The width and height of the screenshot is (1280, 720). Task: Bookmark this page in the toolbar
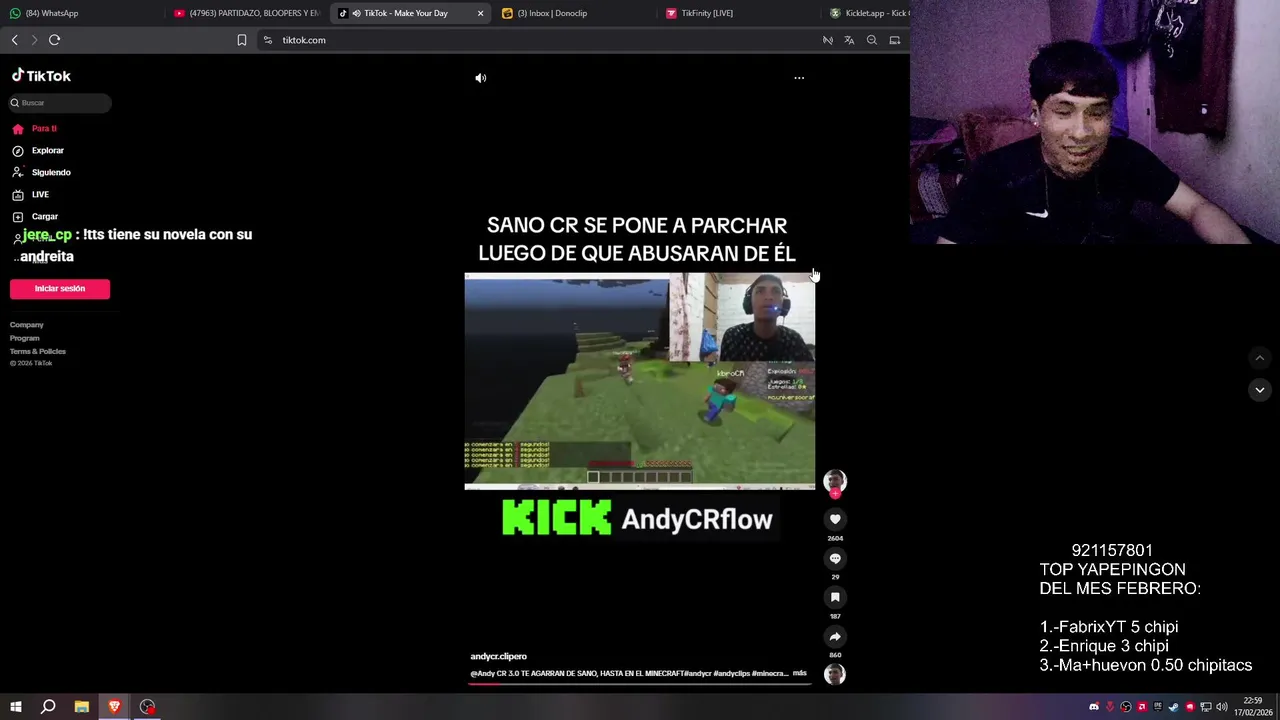pos(242,40)
